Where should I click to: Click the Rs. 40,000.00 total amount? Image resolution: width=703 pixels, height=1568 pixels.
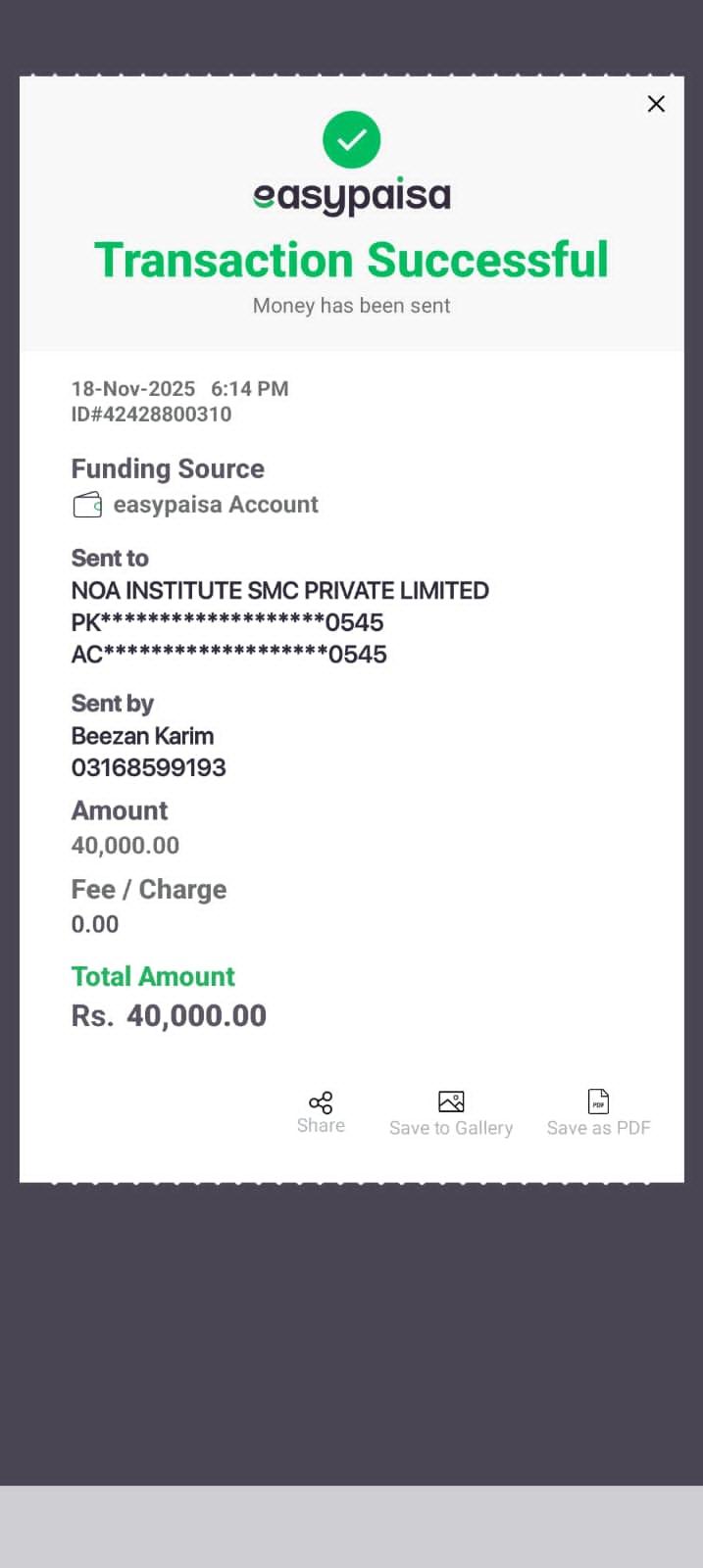click(169, 1016)
